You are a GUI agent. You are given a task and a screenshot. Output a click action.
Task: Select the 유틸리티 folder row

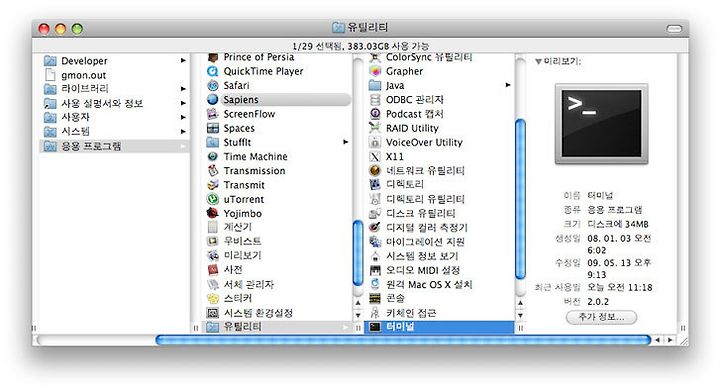pos(278,327)
